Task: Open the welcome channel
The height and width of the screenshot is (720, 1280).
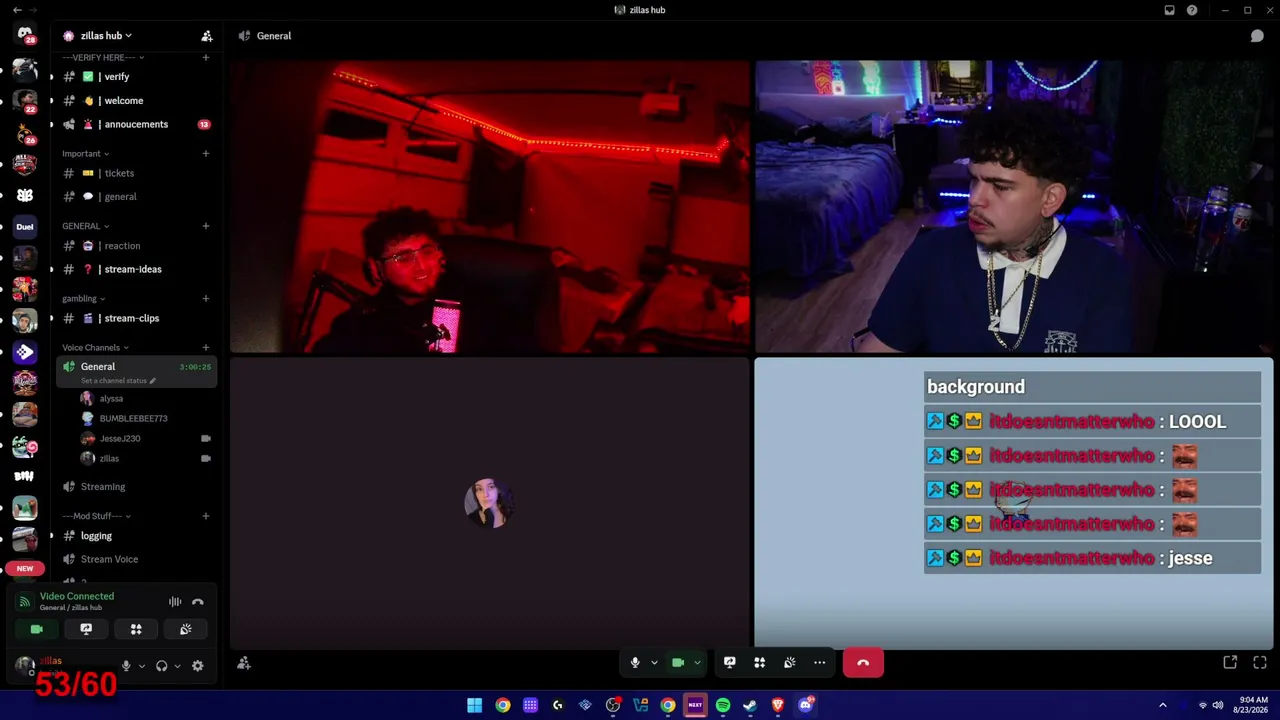Action: (136, 101)
